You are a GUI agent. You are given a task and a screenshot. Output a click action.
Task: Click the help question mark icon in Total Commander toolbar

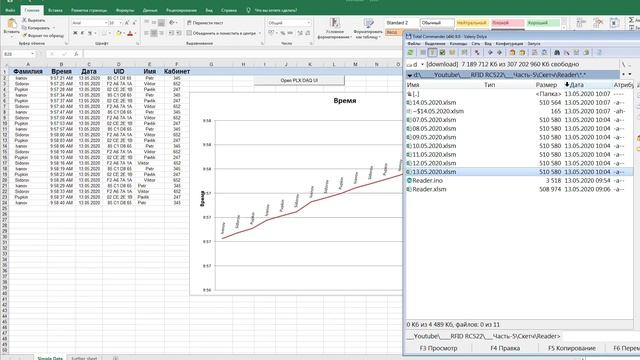[599, 52]
